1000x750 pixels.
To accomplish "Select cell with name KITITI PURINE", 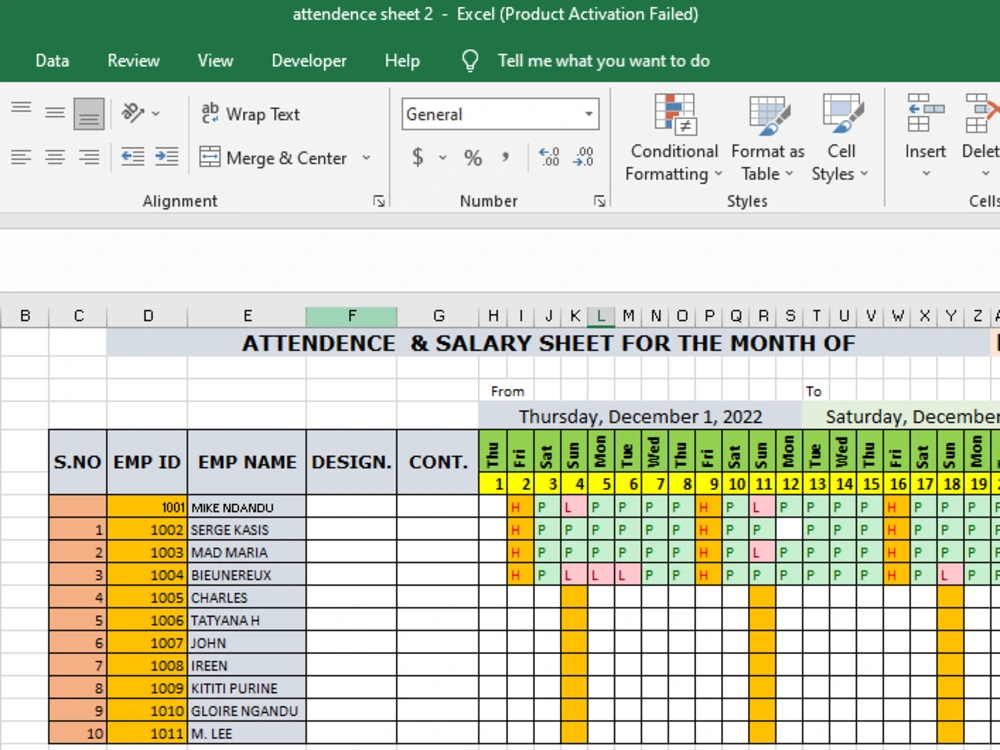I will pyautogui.click(x=247, y=688).
